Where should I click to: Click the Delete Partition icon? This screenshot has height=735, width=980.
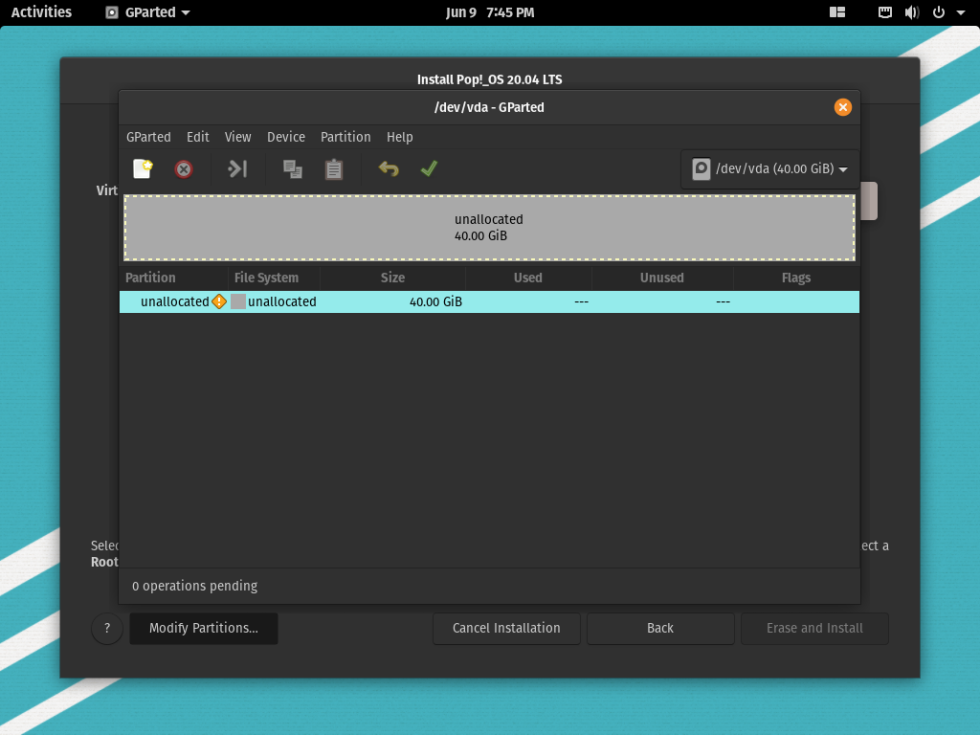pos(183,169)
